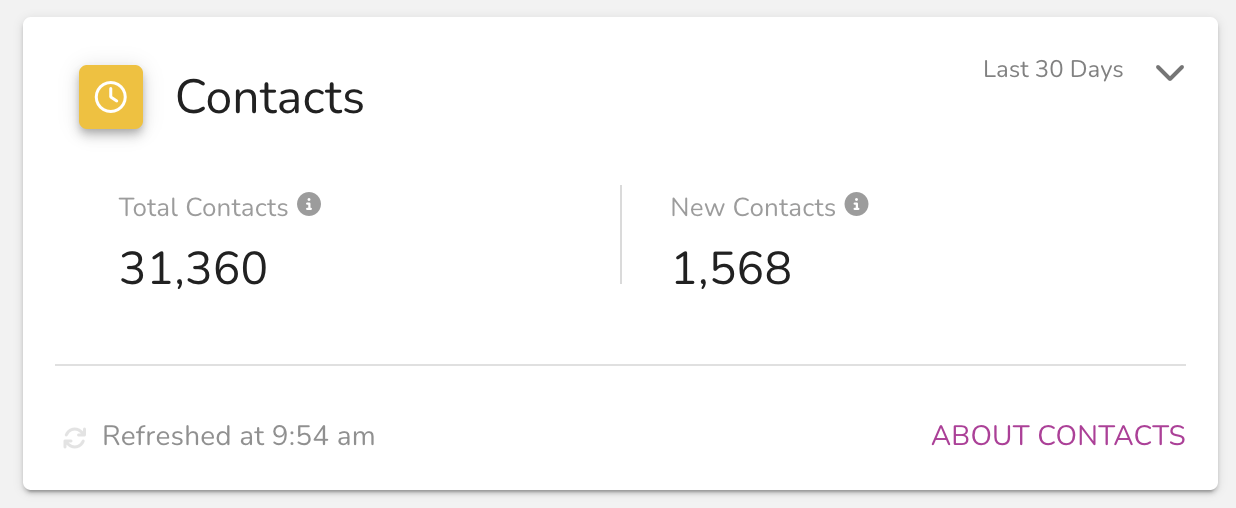Open the New Contacts info tooltip icon
This screenshot has height=508, width=1236.
pos(856,205)
